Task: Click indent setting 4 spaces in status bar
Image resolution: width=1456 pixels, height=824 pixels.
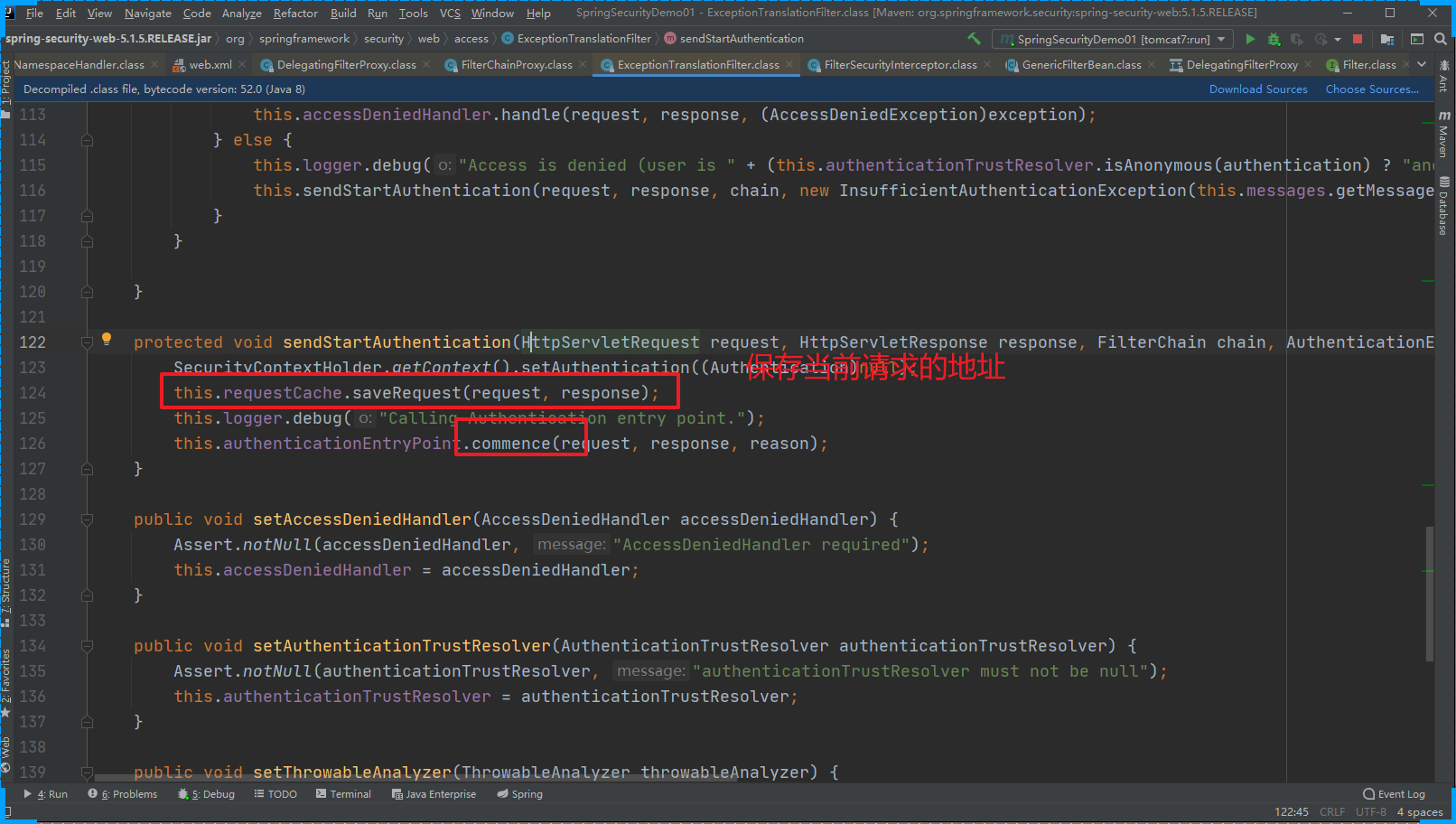Action: pos(1420,812)
